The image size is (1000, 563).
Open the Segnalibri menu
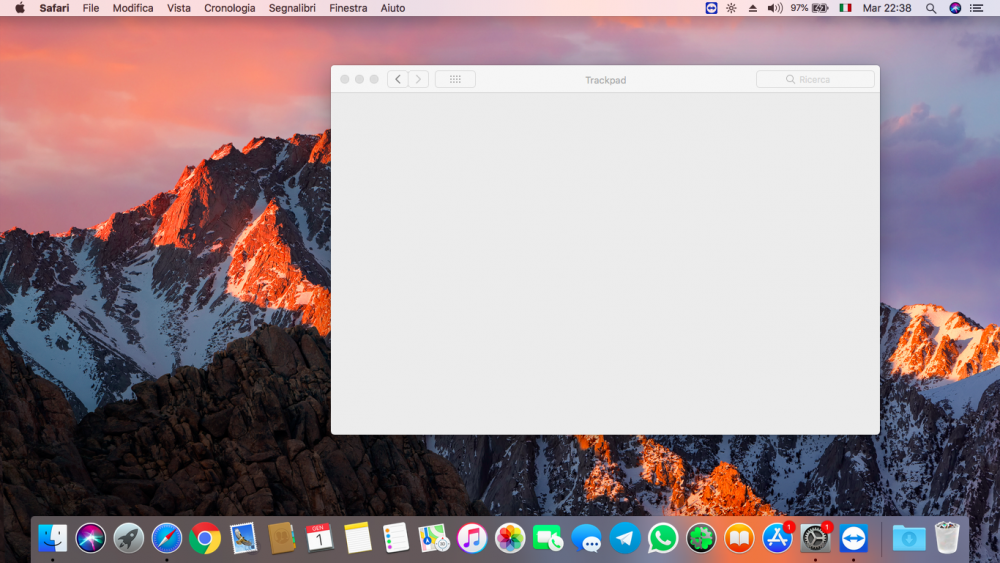(x=292, y=8)
